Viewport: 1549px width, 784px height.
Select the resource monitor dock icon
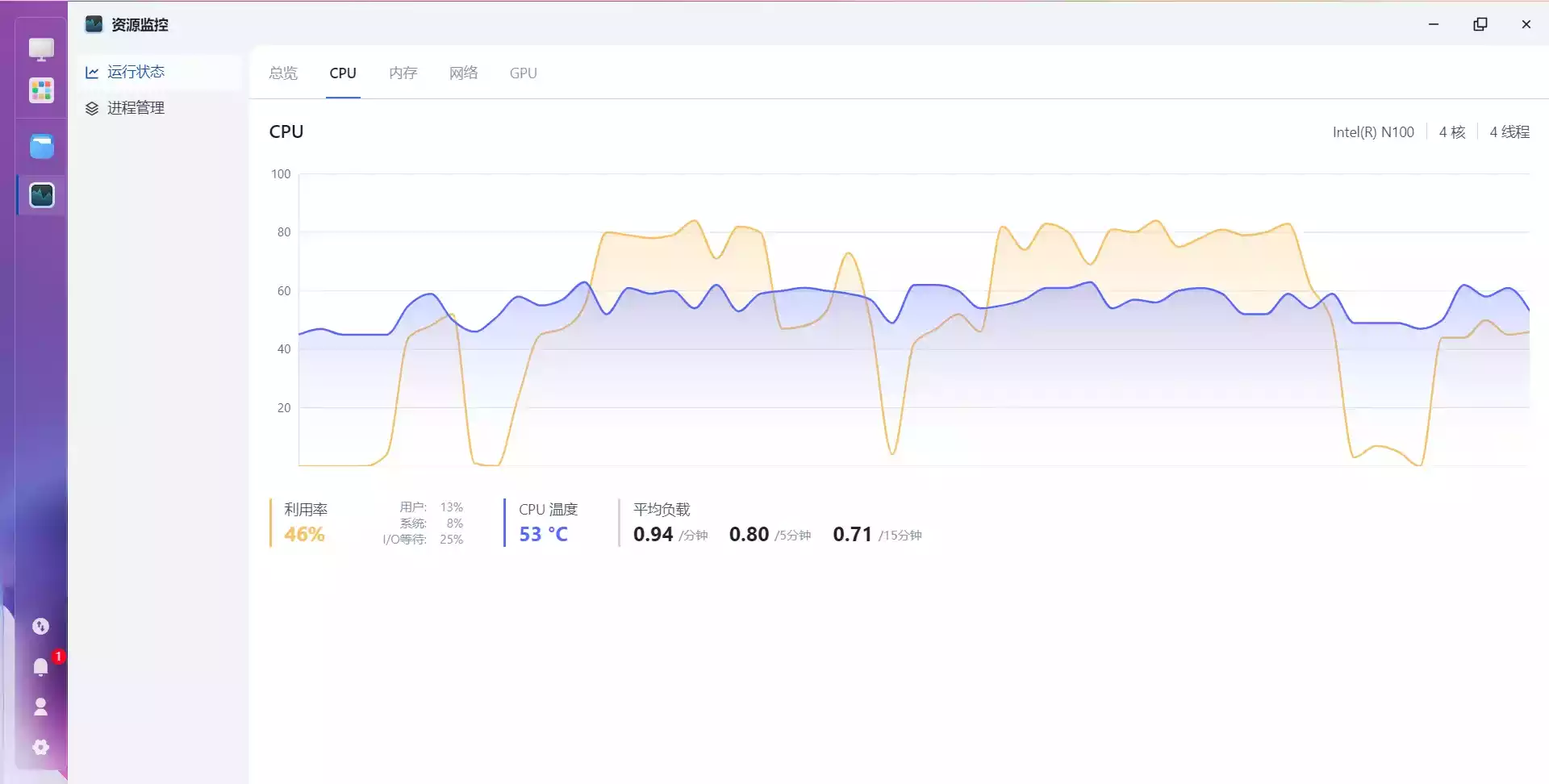coord(41,195)
